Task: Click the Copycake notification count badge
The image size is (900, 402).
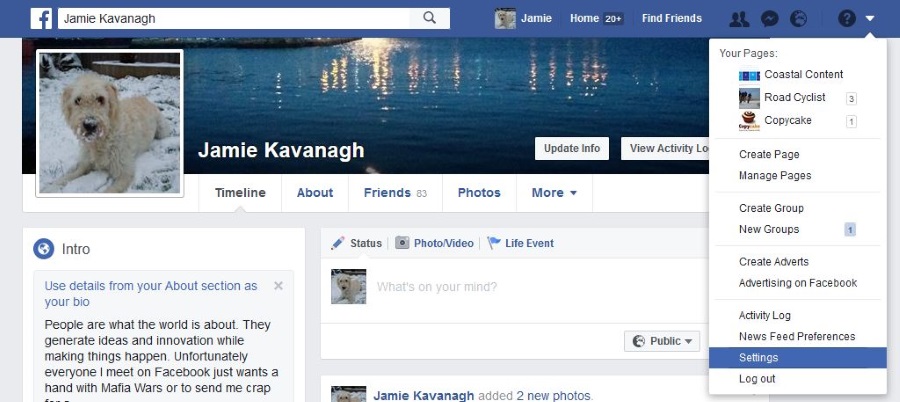Action: (851, 122)
